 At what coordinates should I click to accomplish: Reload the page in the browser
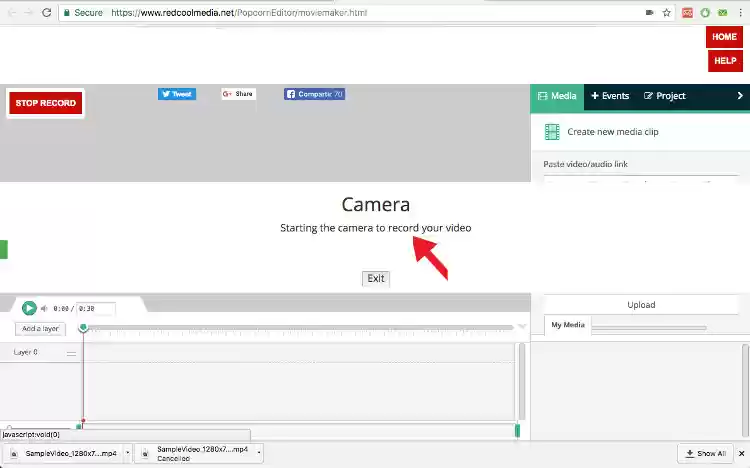[x=48, y=13]
